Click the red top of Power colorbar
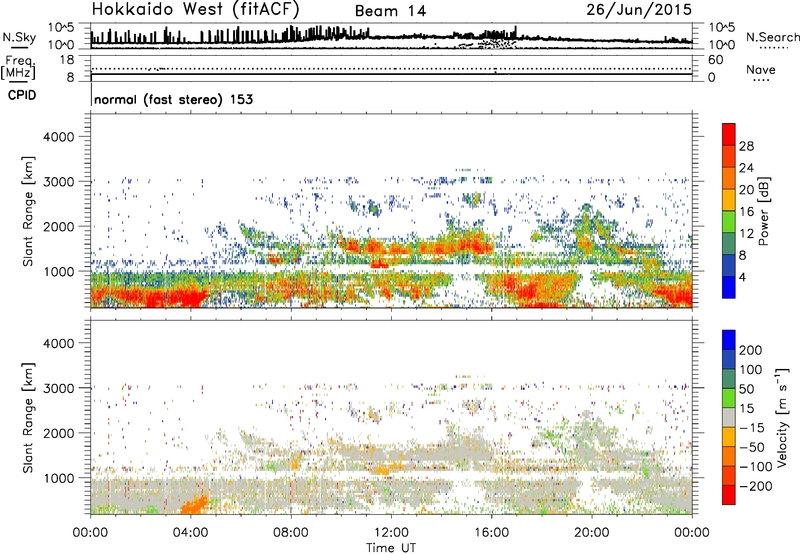Image resolution: width=800 pixels, height=554 pixels. point(729,134)
